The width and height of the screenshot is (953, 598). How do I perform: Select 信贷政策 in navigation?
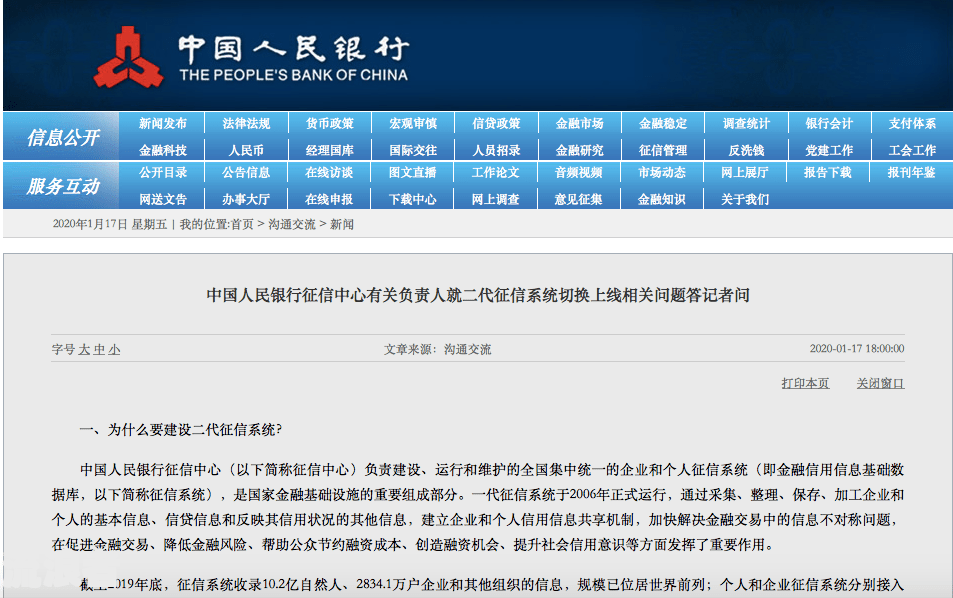pyautogui.click(x=496, y=123)
